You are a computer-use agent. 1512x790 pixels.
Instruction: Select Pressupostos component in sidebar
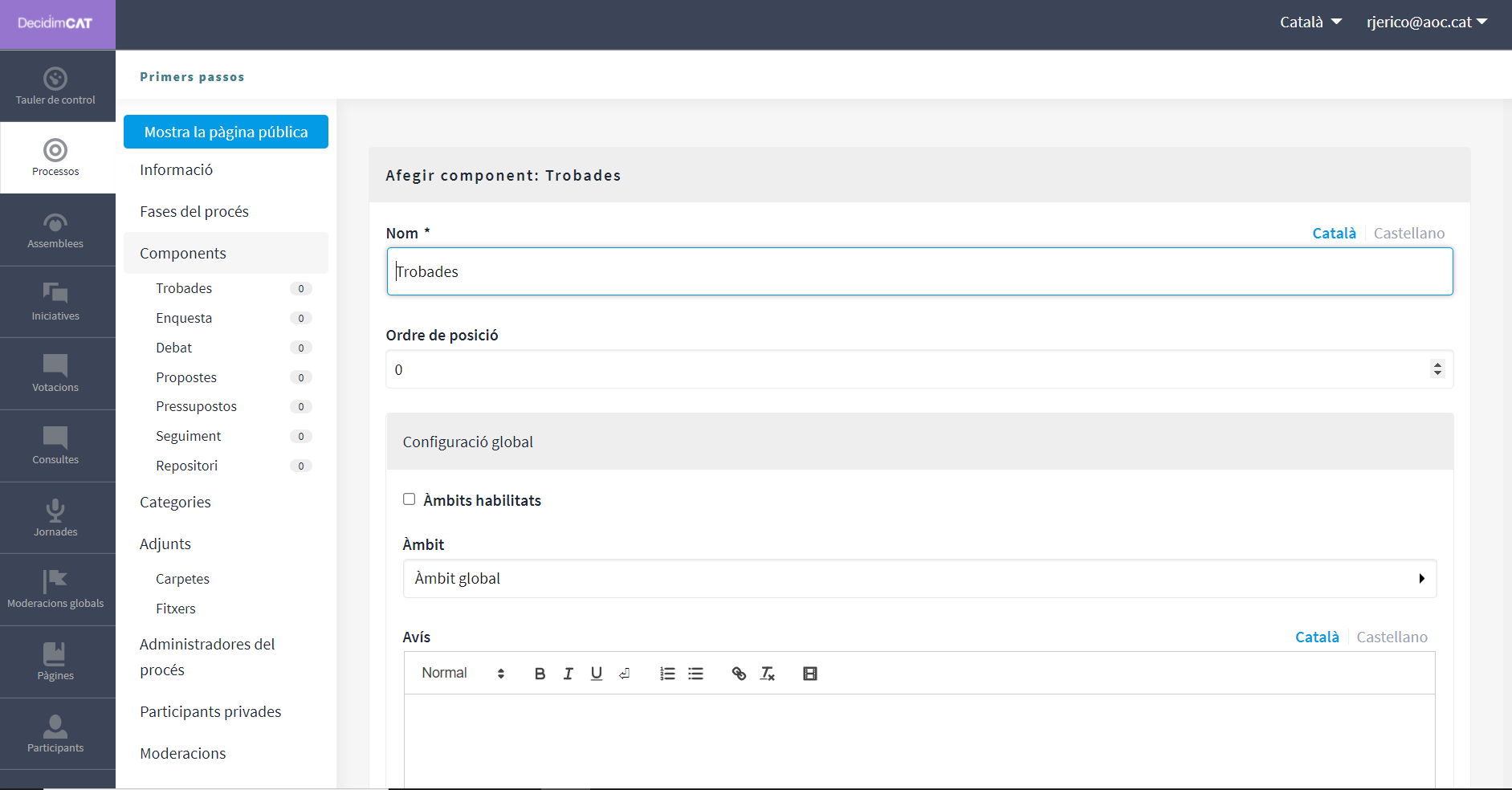196,406
